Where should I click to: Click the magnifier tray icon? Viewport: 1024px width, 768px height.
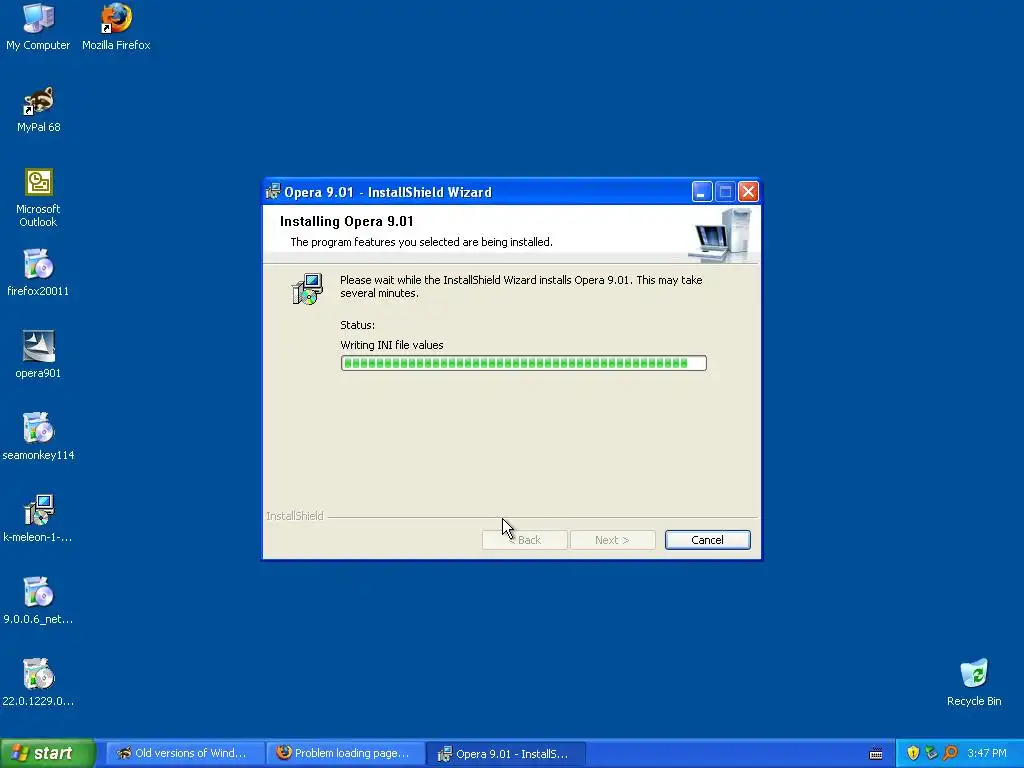[950, 753]
